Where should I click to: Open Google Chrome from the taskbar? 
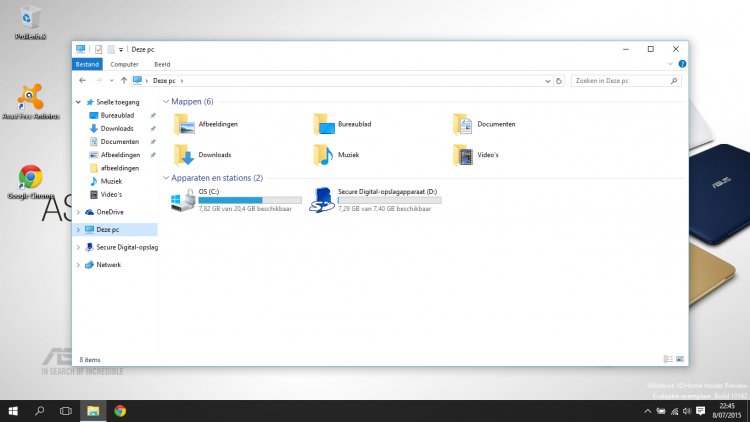pos(120,410)
